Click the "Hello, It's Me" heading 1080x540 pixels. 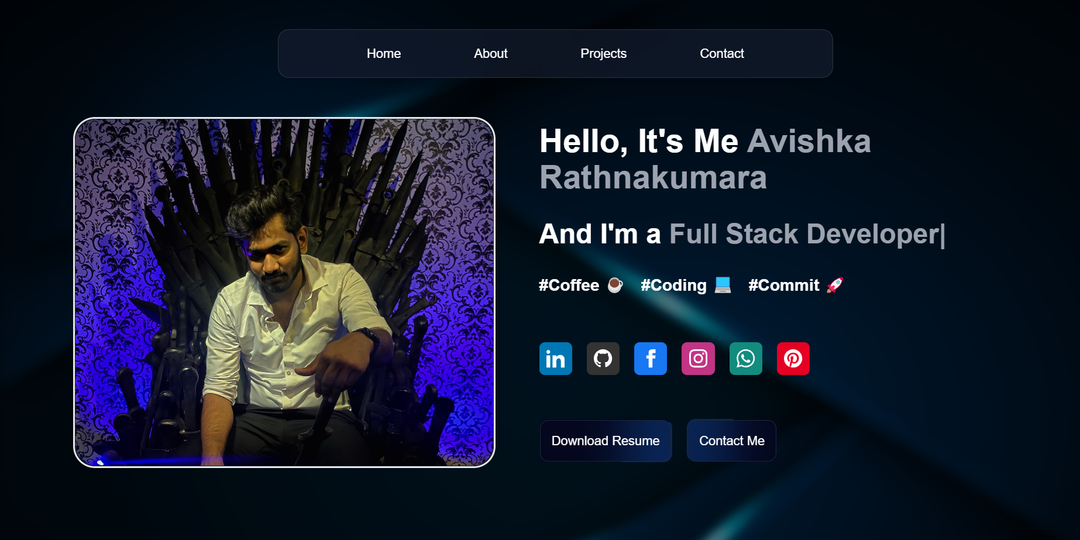pyautogui.click(x=638, y=142)
